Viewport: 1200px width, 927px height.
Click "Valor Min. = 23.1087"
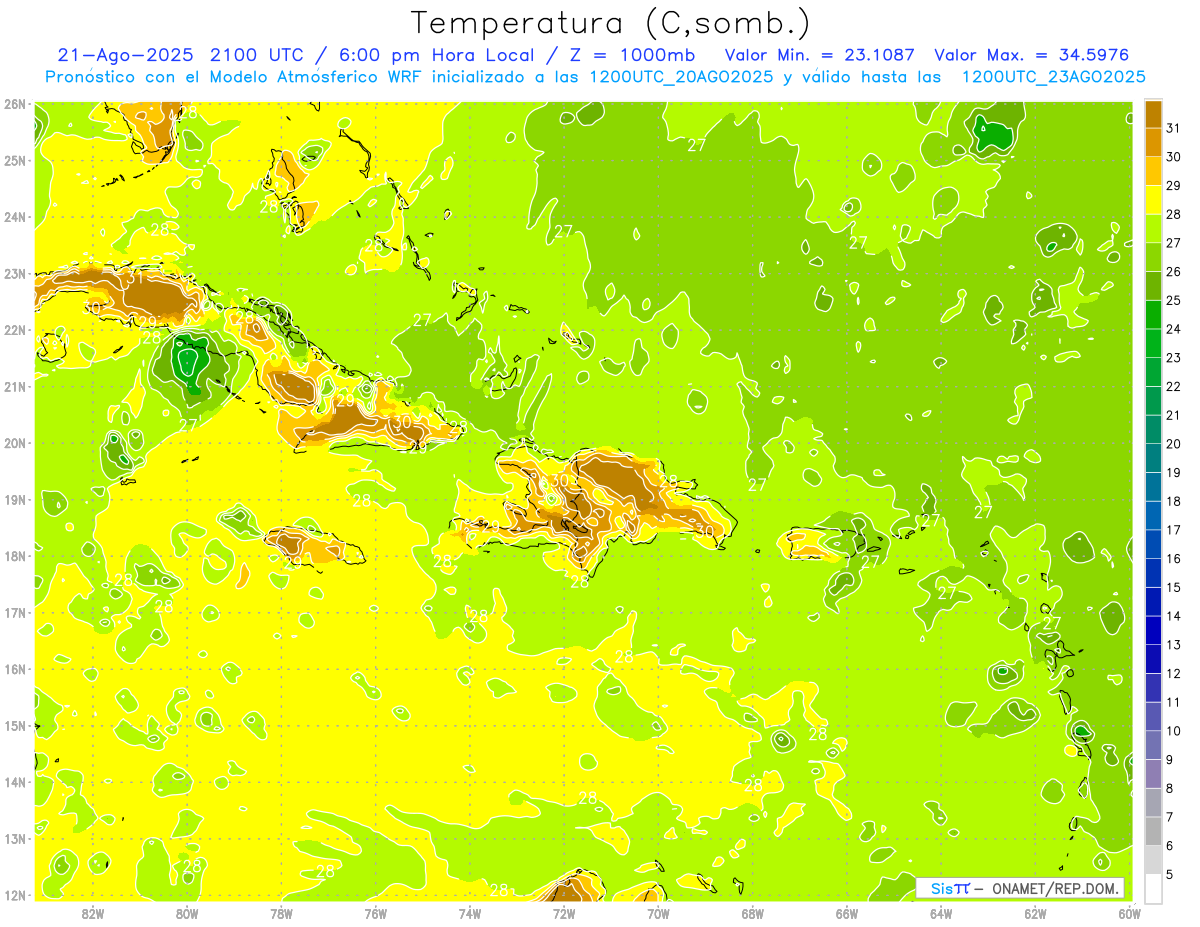(820, 55)
